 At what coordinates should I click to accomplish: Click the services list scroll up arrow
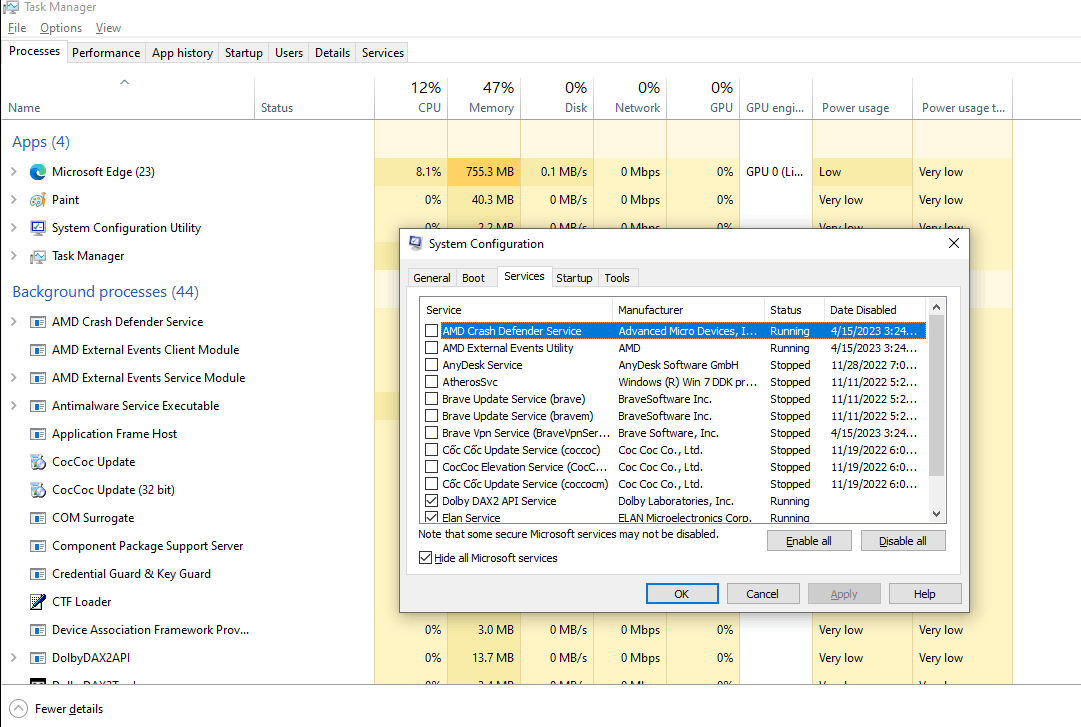[936, 307]
